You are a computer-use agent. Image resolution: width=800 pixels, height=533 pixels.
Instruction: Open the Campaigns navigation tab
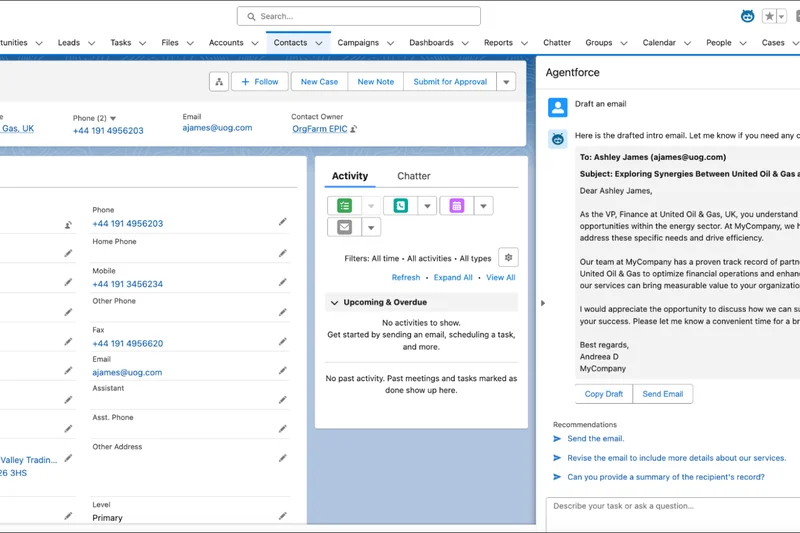pyautogui.click(x=358, y=43)
